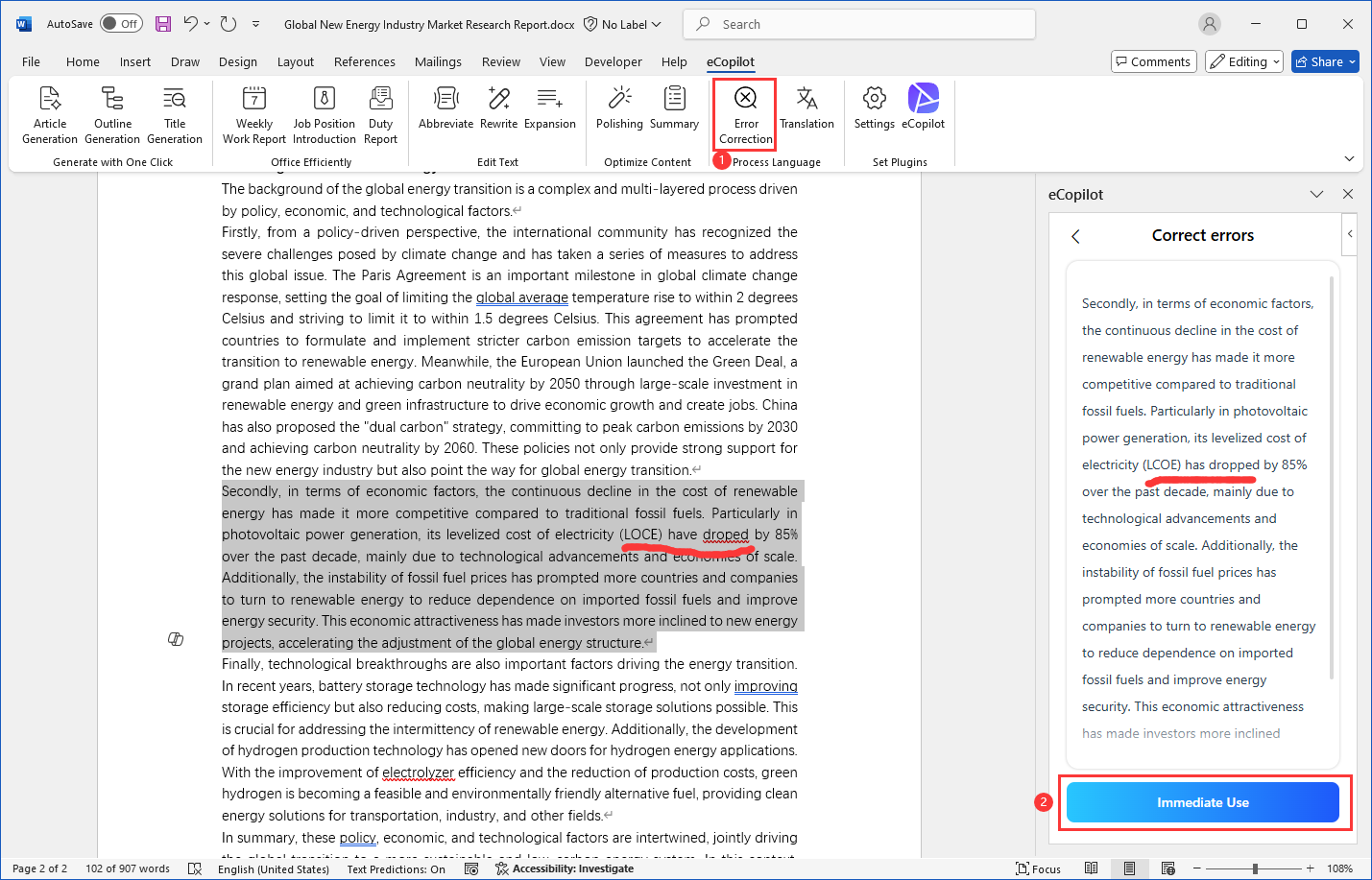Open the Review ribbon tab

(500, 60)
